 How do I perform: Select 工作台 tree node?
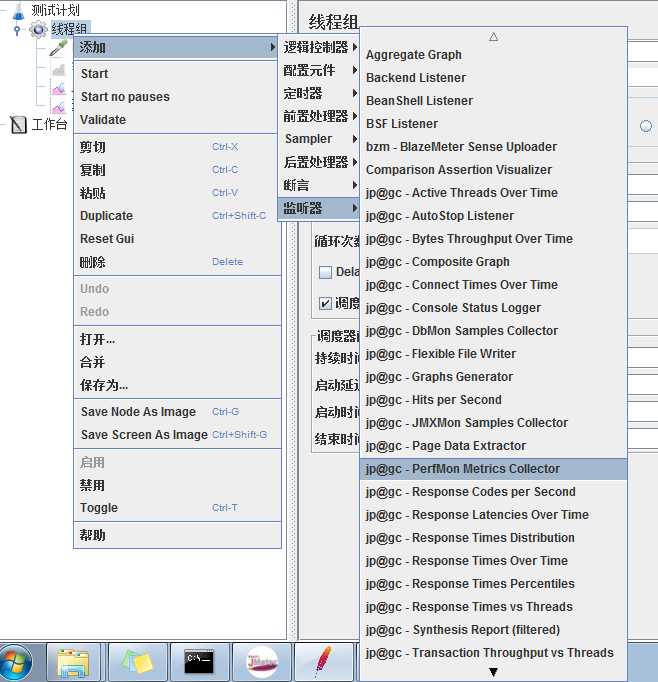(x=50, y=125)
